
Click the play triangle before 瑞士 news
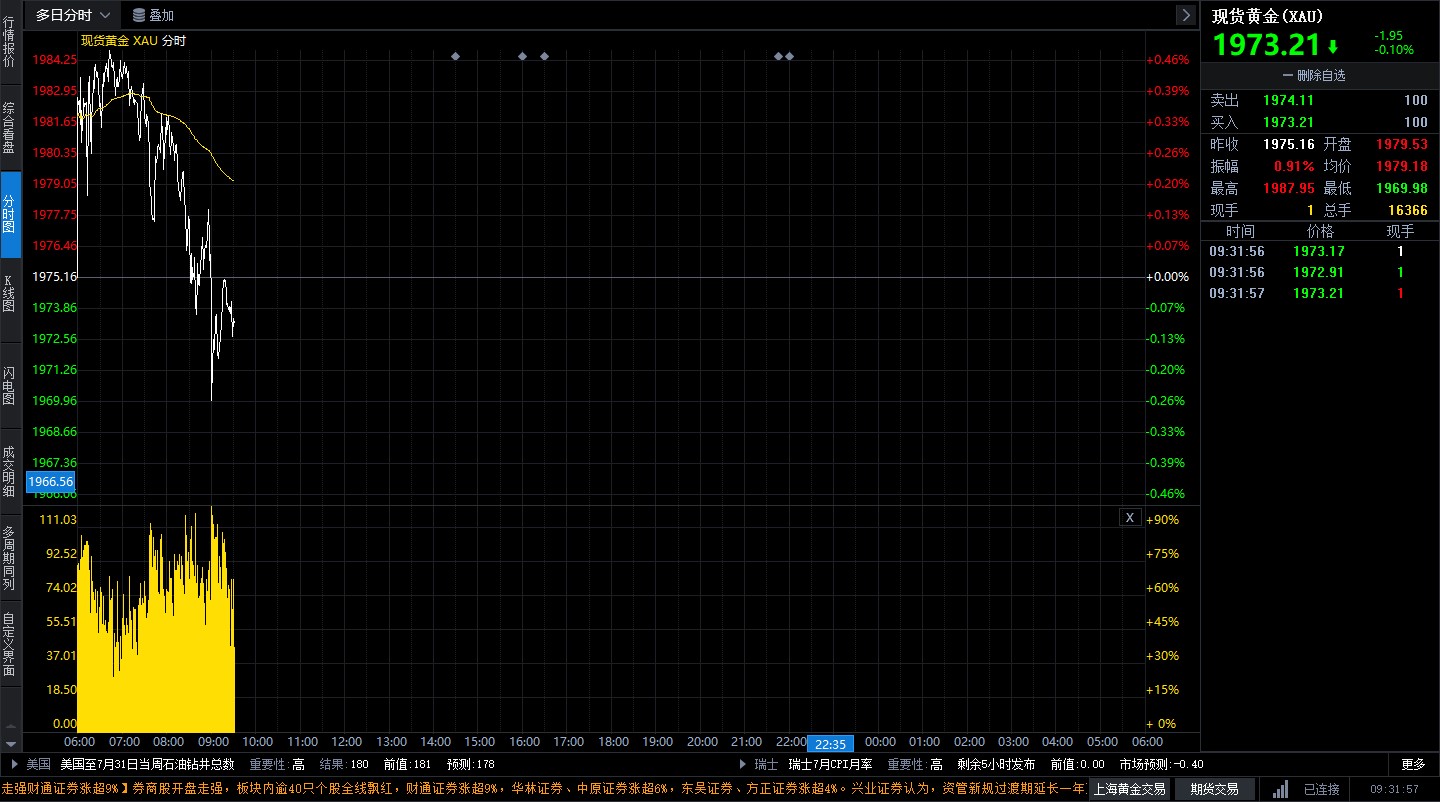coord(743,764)
